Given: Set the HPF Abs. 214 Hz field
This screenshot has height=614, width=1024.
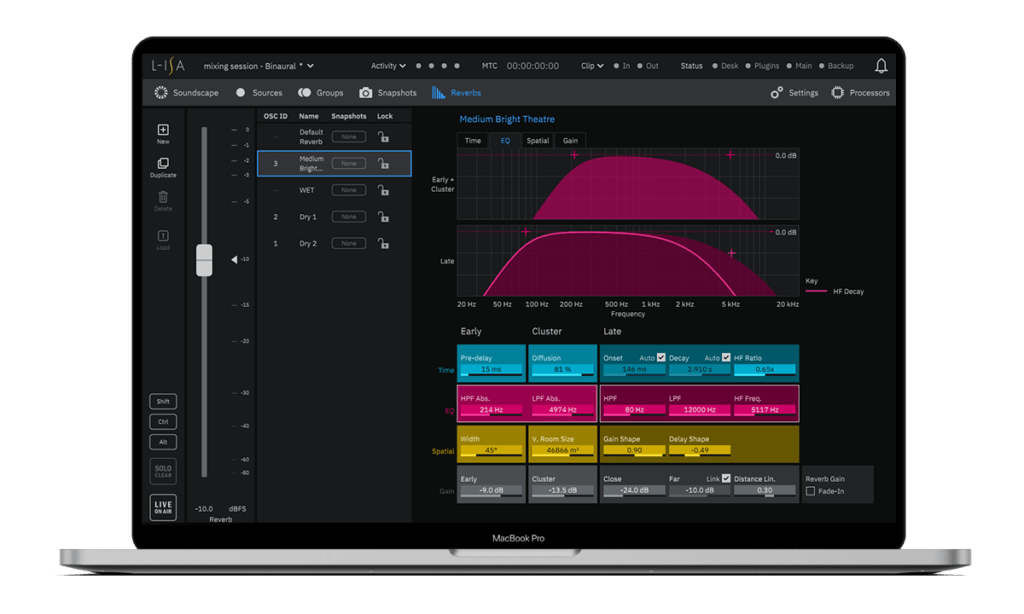Looking at the screenshot, I should coord(491,410).
